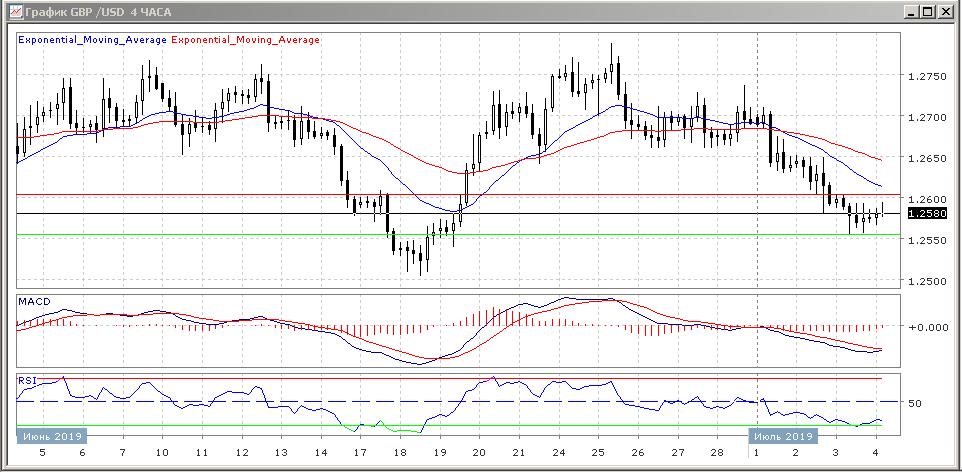
Task: Close the GBP/USD chart window
Action: tap(944, 11)
